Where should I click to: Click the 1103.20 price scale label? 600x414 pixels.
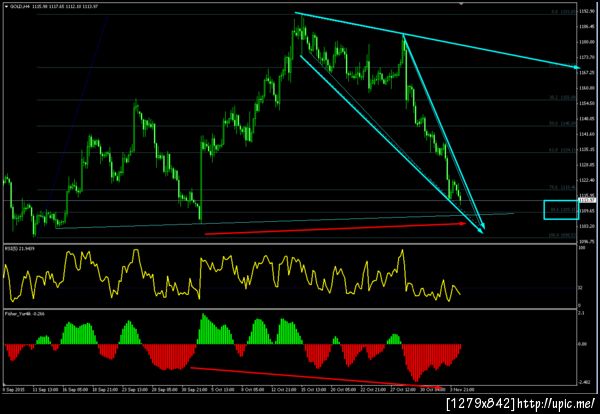pos(587,226)
